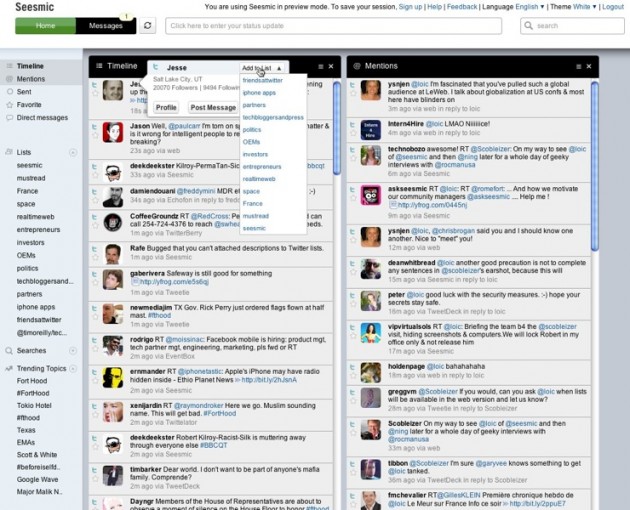Open the realtimeweb list in sidebar
Viewport: 630px width, 510px height.
tap(35, 217)
